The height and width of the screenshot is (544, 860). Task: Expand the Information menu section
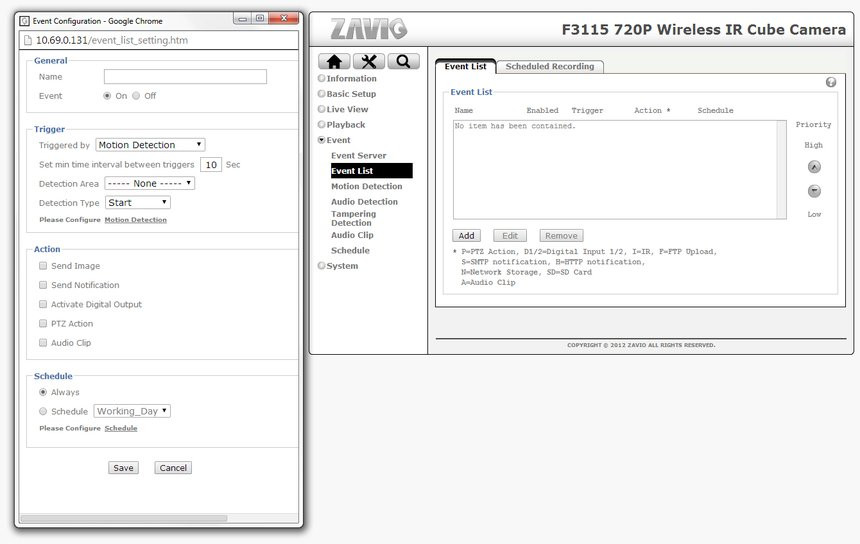[x=348, y=78]
